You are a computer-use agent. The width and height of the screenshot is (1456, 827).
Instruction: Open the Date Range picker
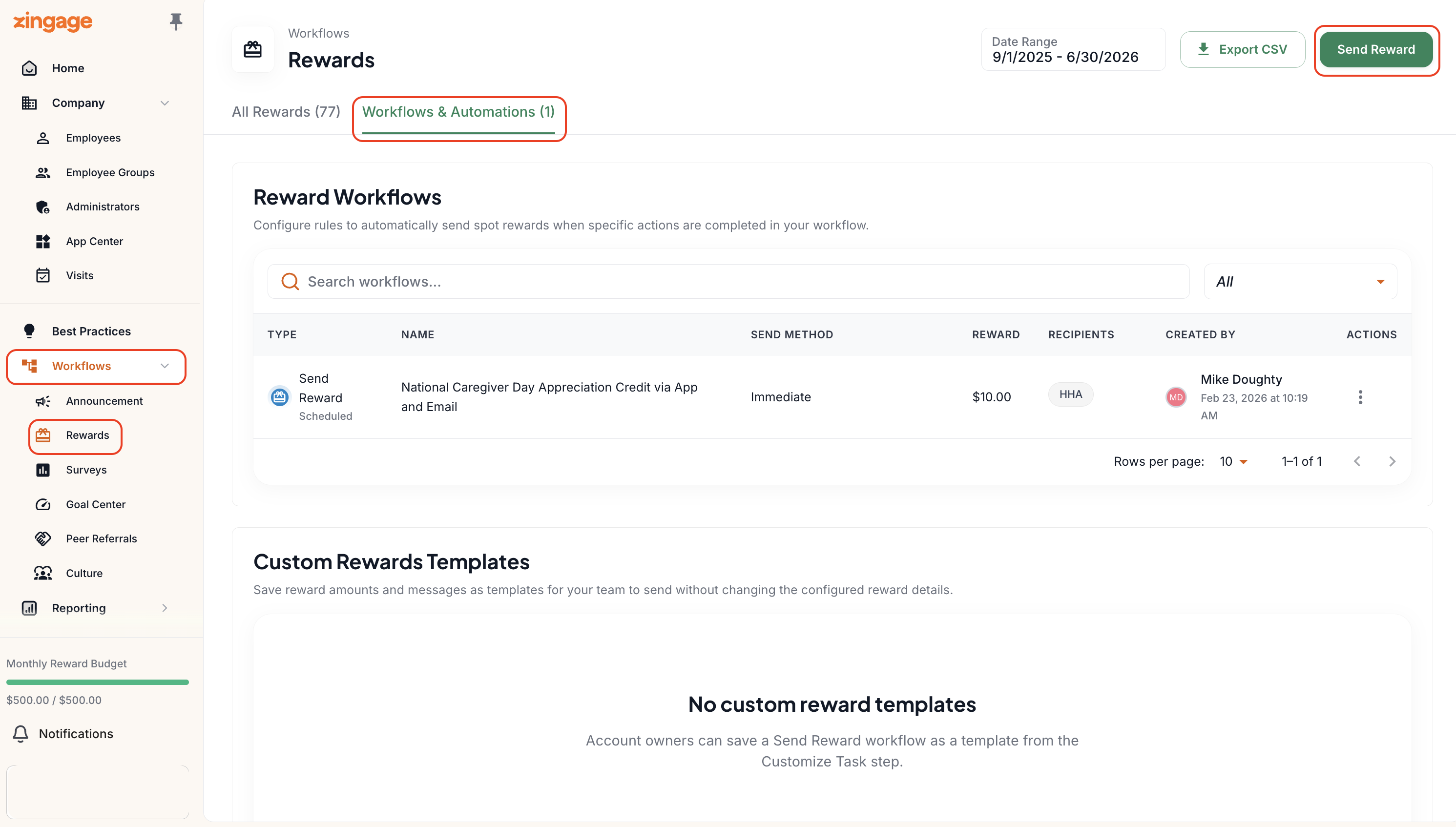tap(1073, 49)
